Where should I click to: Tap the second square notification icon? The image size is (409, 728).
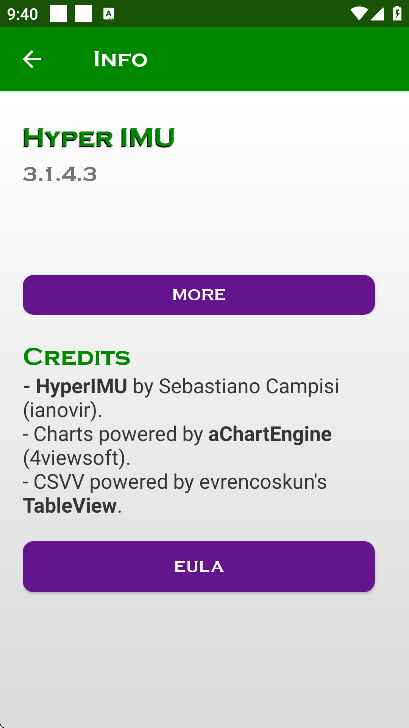click(84, 14)
